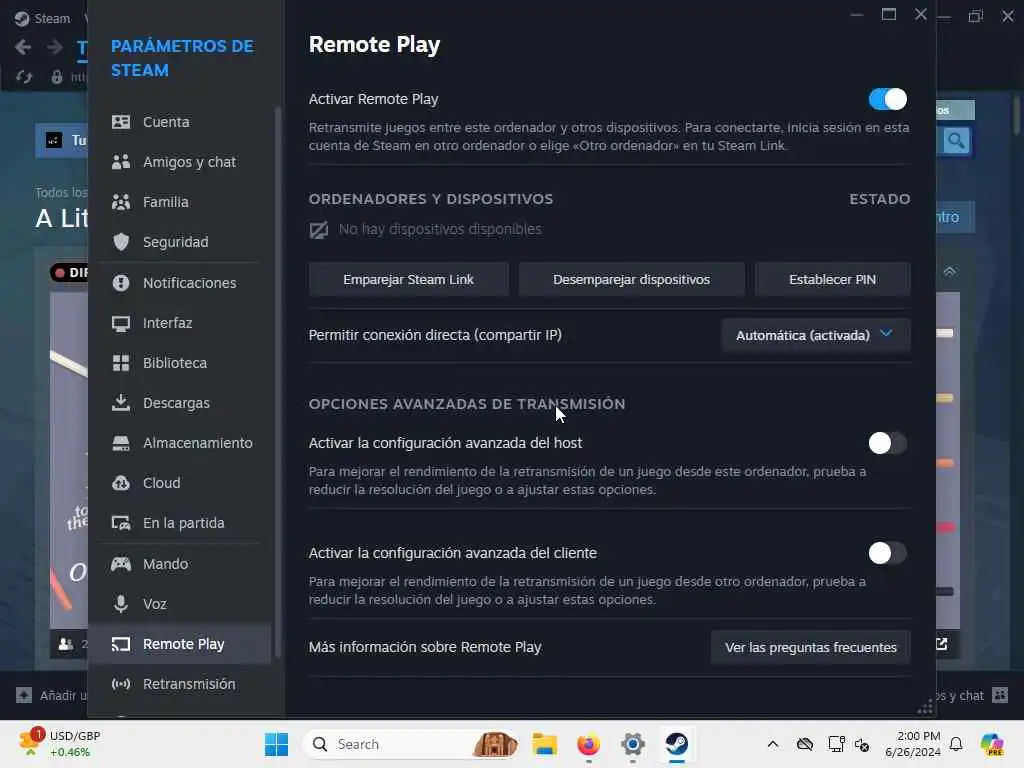
Task: Show hidden system tray icons chevron
Action: pyautogui.click(x=773, y=744)
